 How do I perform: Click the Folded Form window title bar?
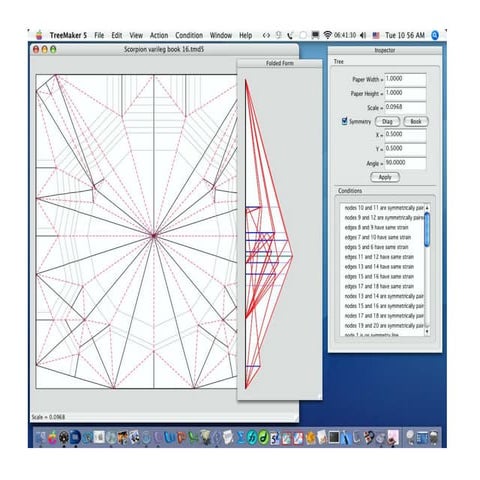coord(279,63)
